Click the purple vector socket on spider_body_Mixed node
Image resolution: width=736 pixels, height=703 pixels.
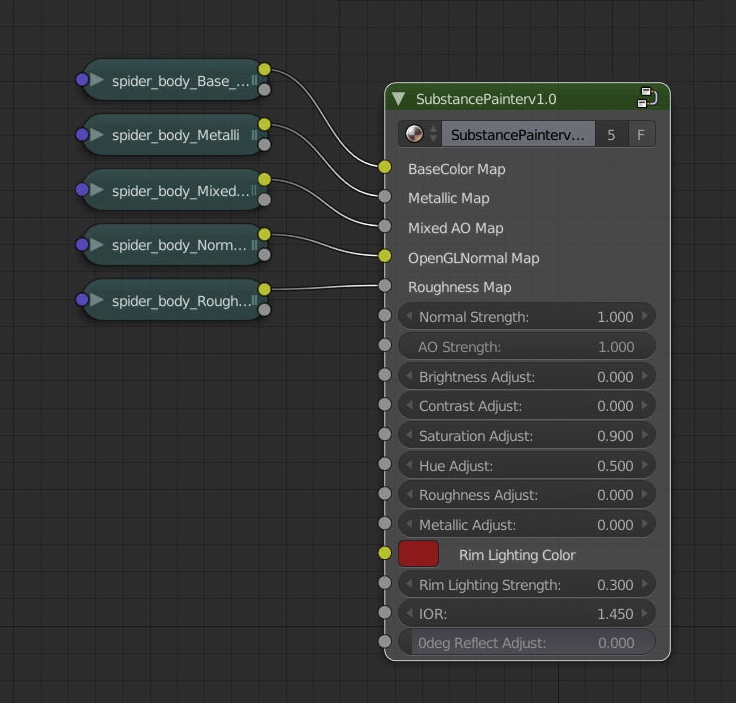[x=82, y=190]
